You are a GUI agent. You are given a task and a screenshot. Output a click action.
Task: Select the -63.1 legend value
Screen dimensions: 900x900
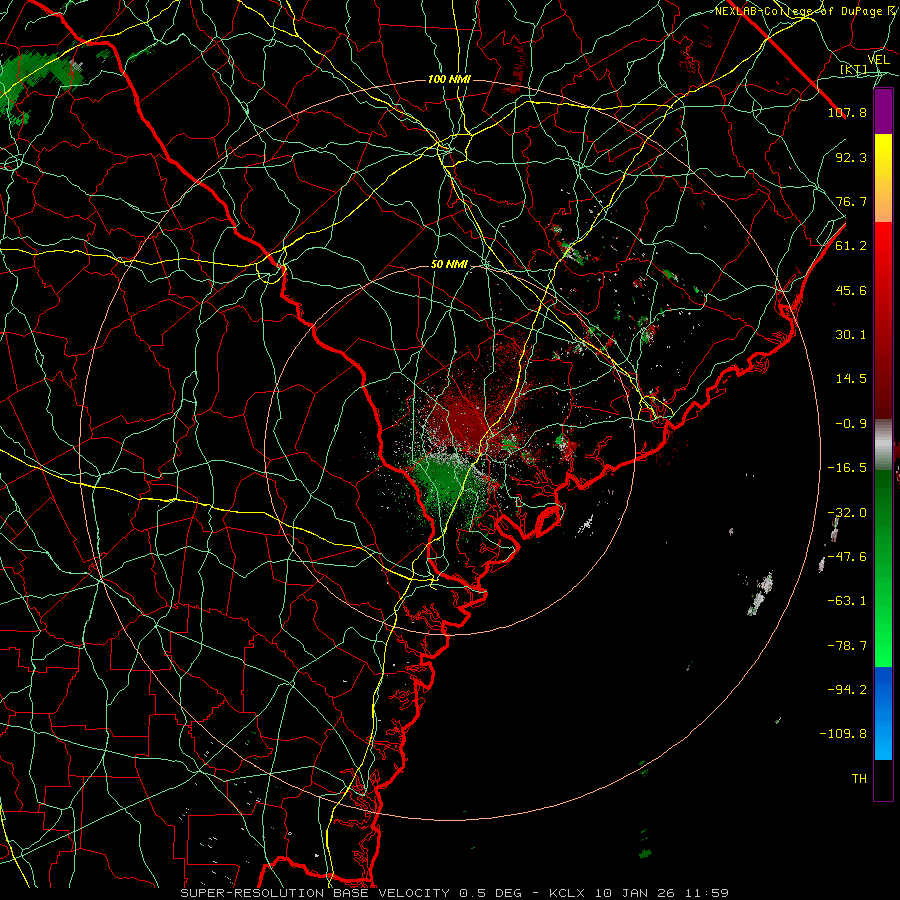tap(847, 601)
